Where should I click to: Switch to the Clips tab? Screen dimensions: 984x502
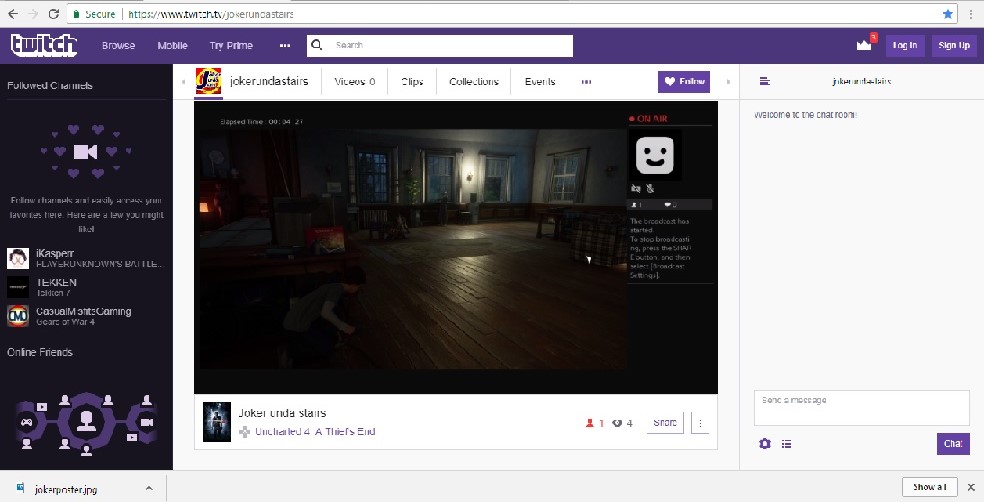tap(412, 82)
